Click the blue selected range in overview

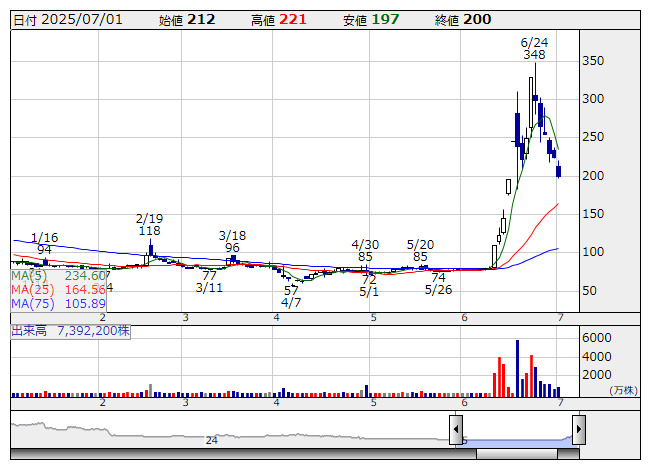pyautogui.click(x=517, y=440)
